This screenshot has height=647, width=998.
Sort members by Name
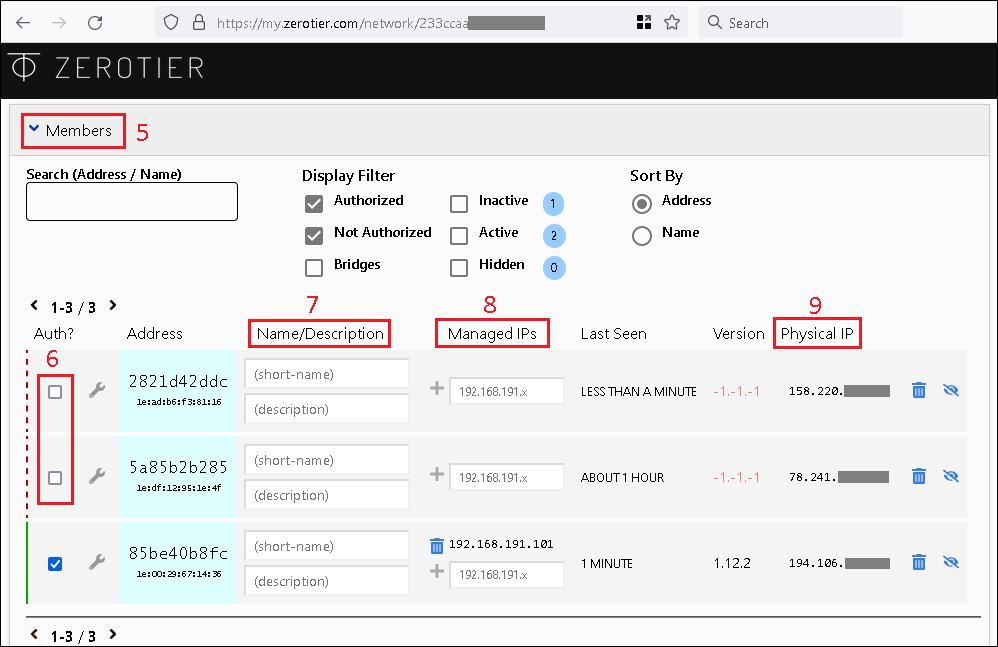point(640,236)
